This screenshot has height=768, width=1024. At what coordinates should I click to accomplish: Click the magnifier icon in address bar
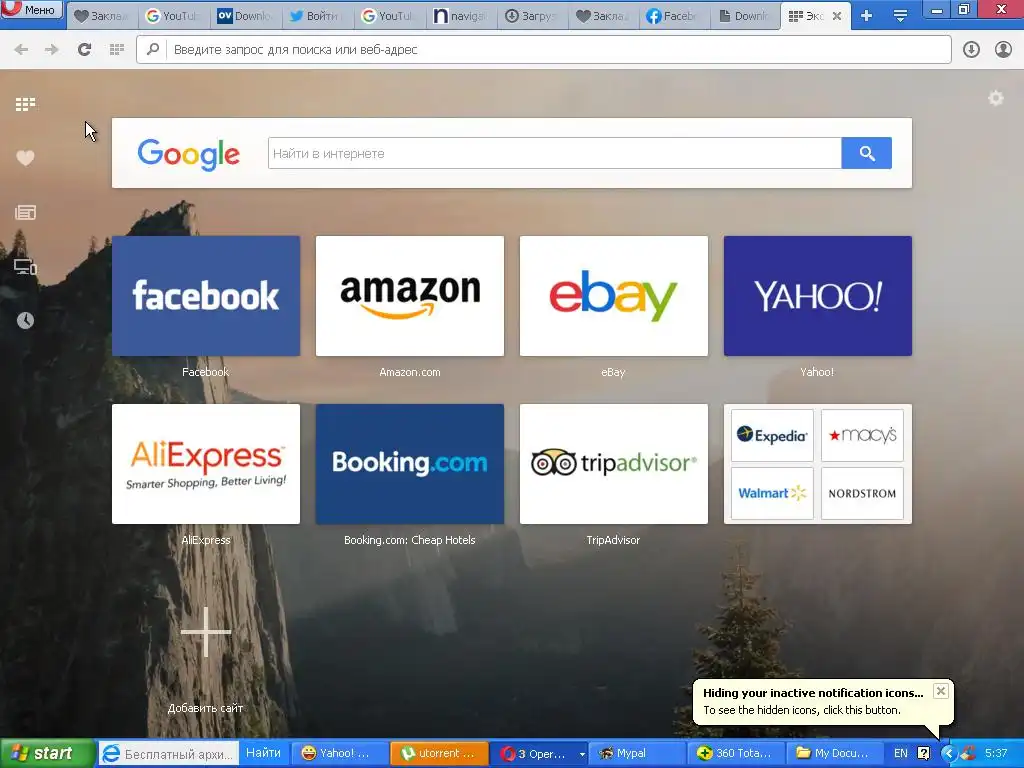[x=153, y=49]
